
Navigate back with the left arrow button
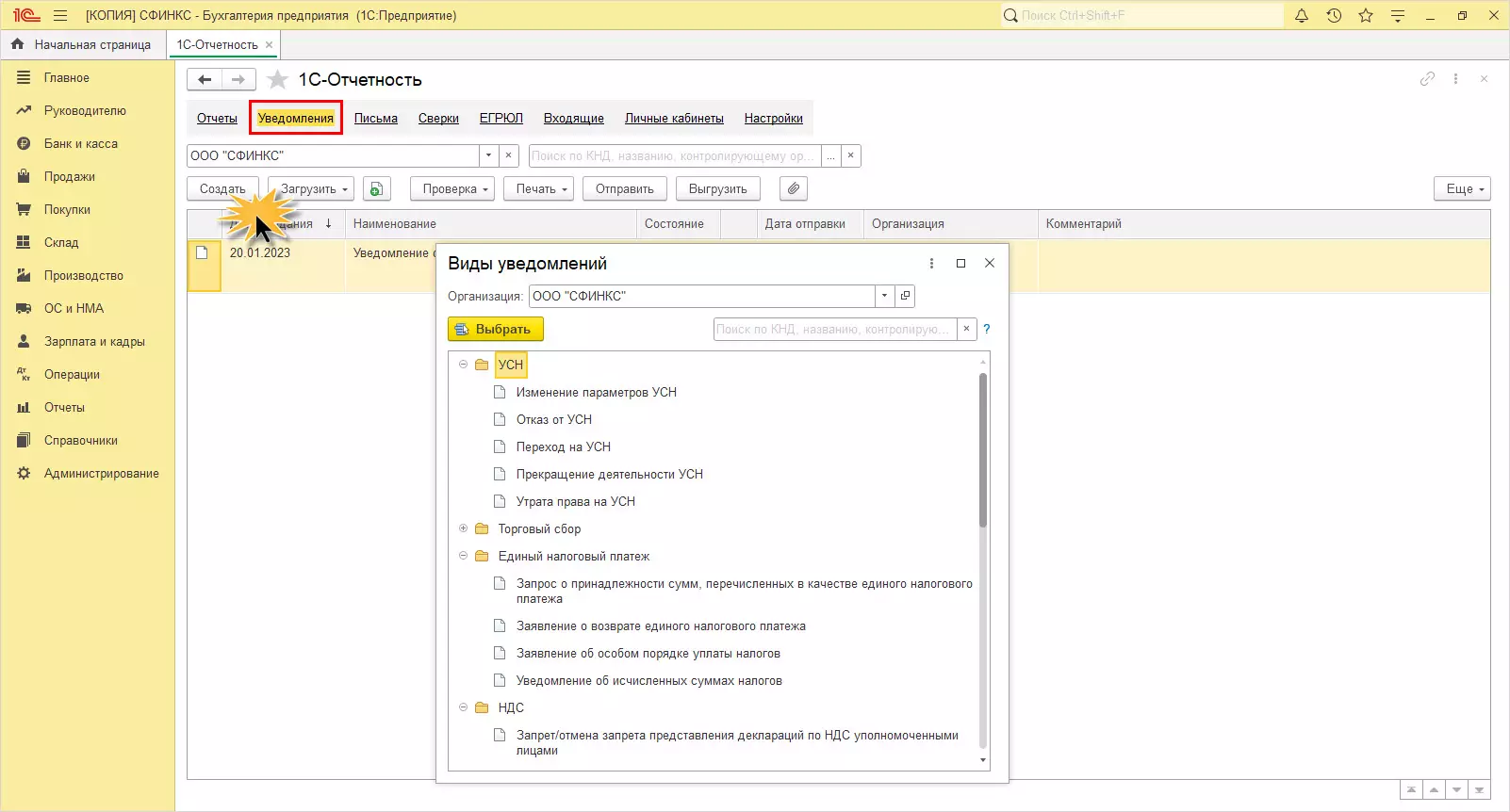[x=205, y=80]
